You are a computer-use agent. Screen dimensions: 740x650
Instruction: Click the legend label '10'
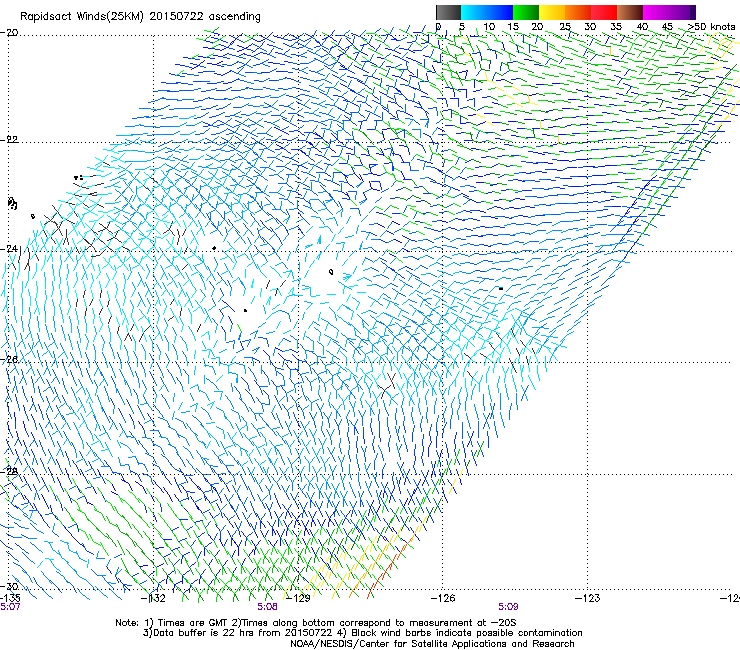click(x=489, y=27)
